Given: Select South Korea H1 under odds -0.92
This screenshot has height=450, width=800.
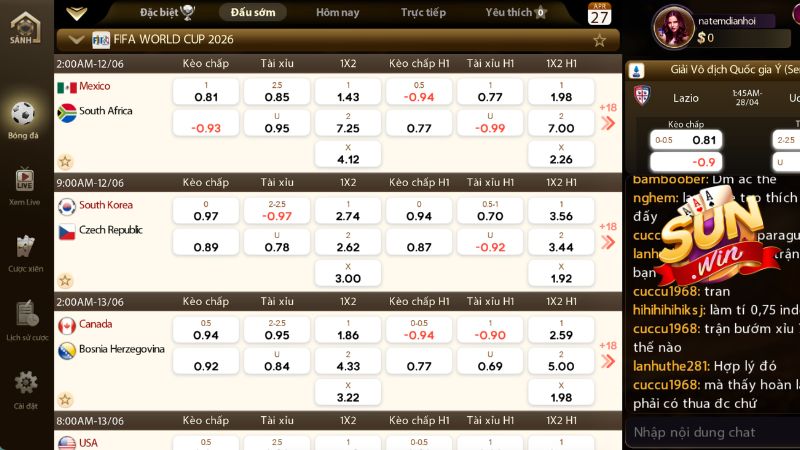Looking at the screenshot, I should point(490,242).
